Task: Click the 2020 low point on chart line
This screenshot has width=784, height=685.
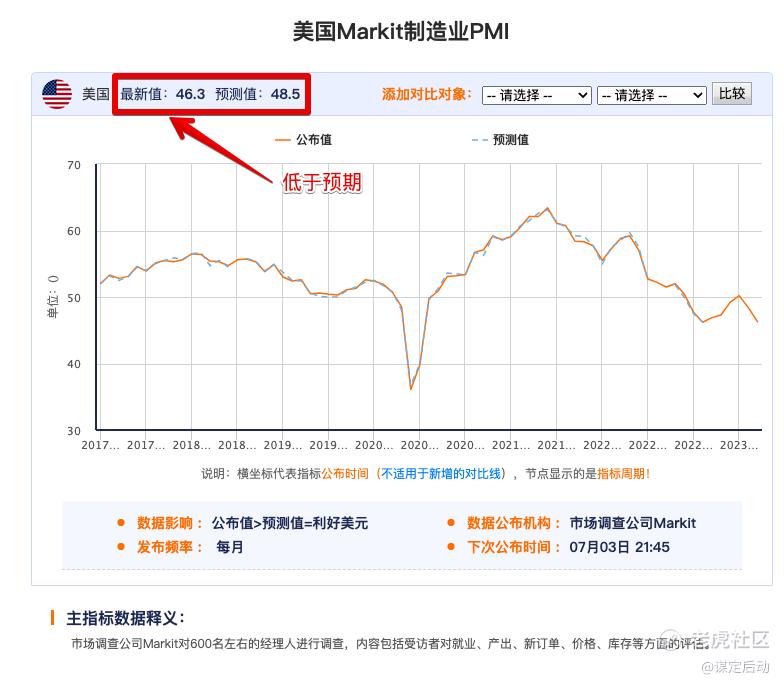Action: click(411, 388)
